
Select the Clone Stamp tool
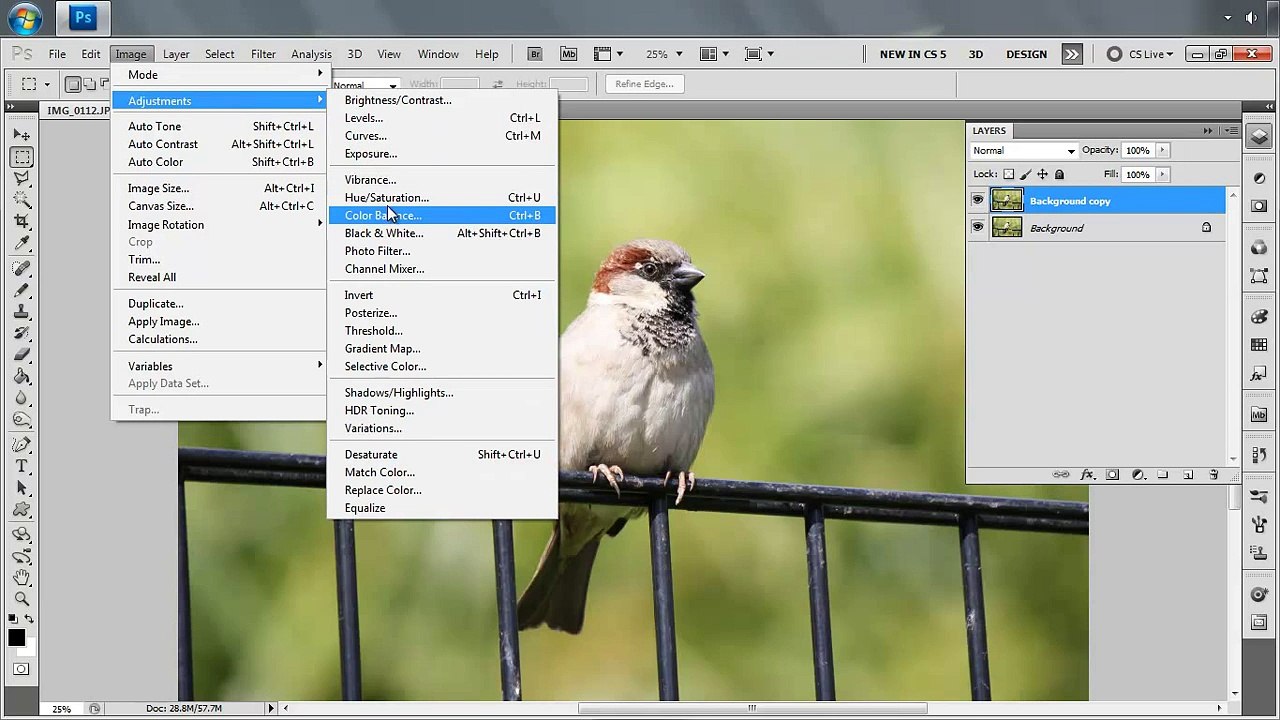[22, 312]
